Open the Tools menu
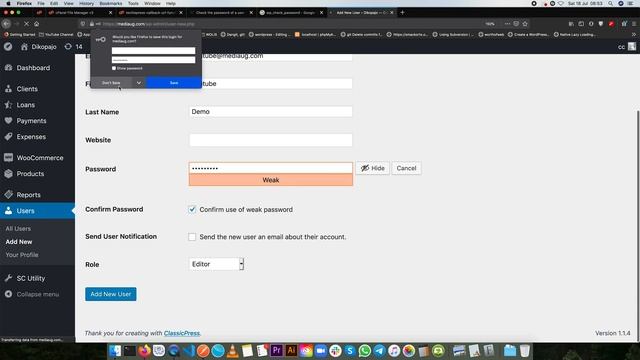This screenshot has width=640, height=360. (x=133, y=3)
